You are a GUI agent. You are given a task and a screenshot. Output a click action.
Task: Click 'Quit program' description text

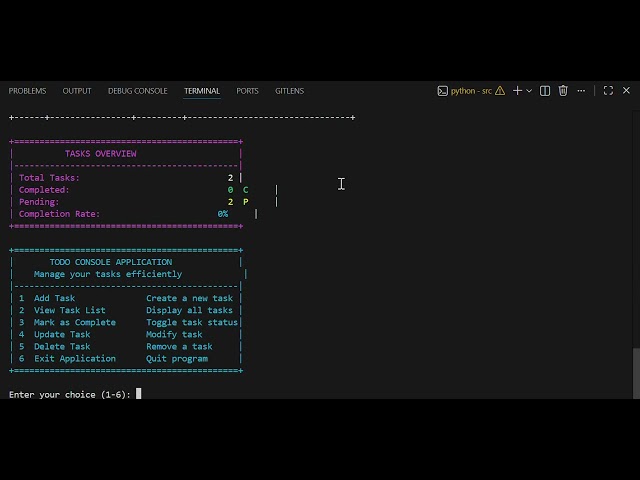tap(177, 358)
